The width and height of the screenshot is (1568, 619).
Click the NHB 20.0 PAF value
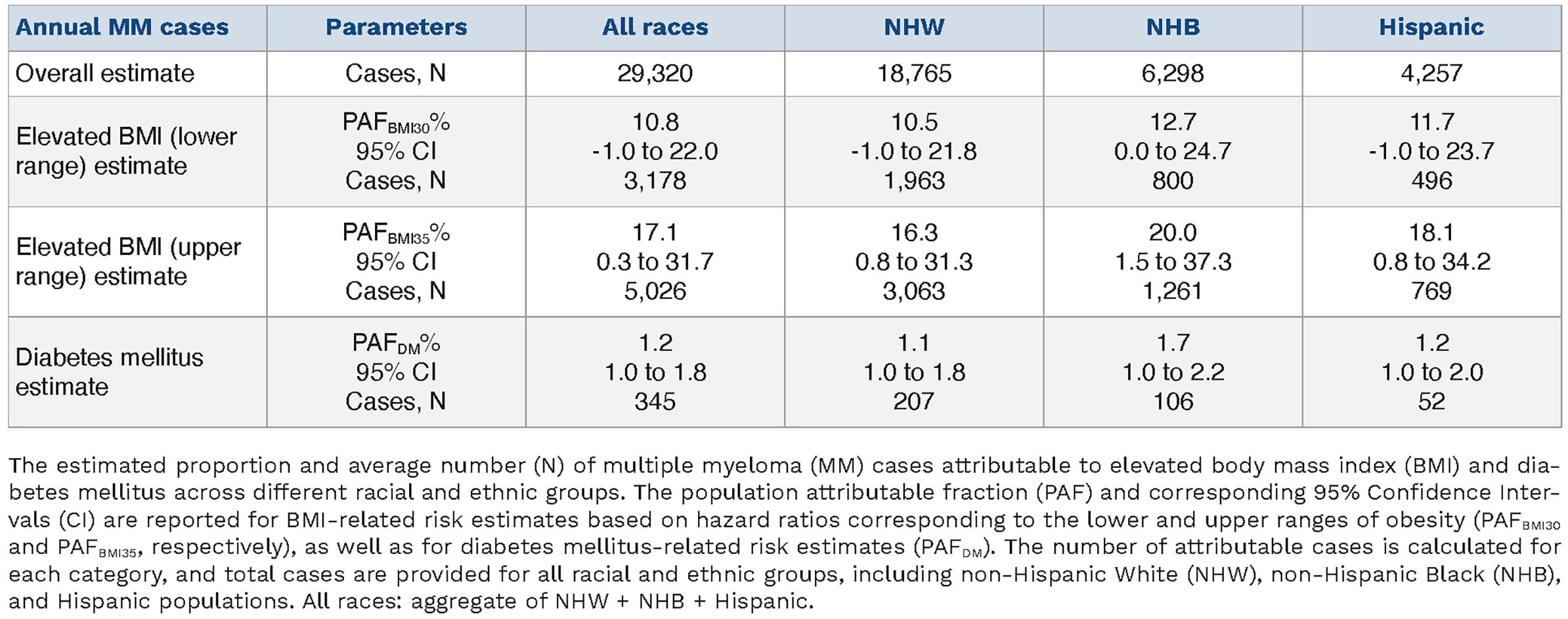[x=1173, y=233]
